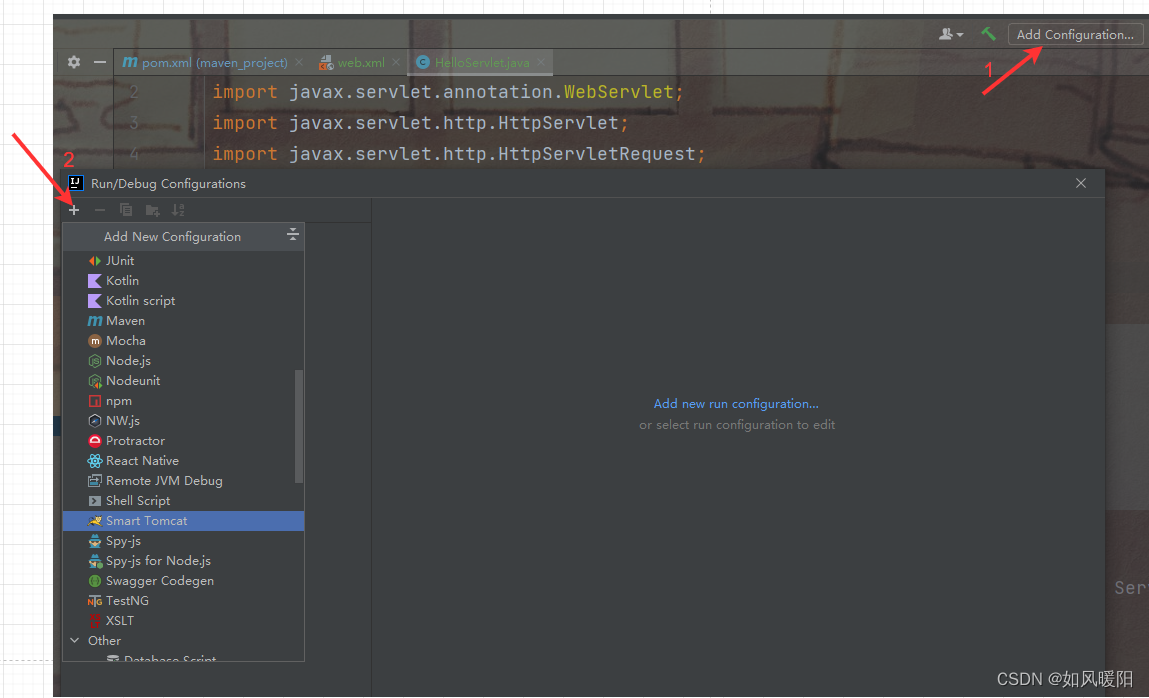
Task: Click the plus Add New Configuration icon
Action: point(74,210)
